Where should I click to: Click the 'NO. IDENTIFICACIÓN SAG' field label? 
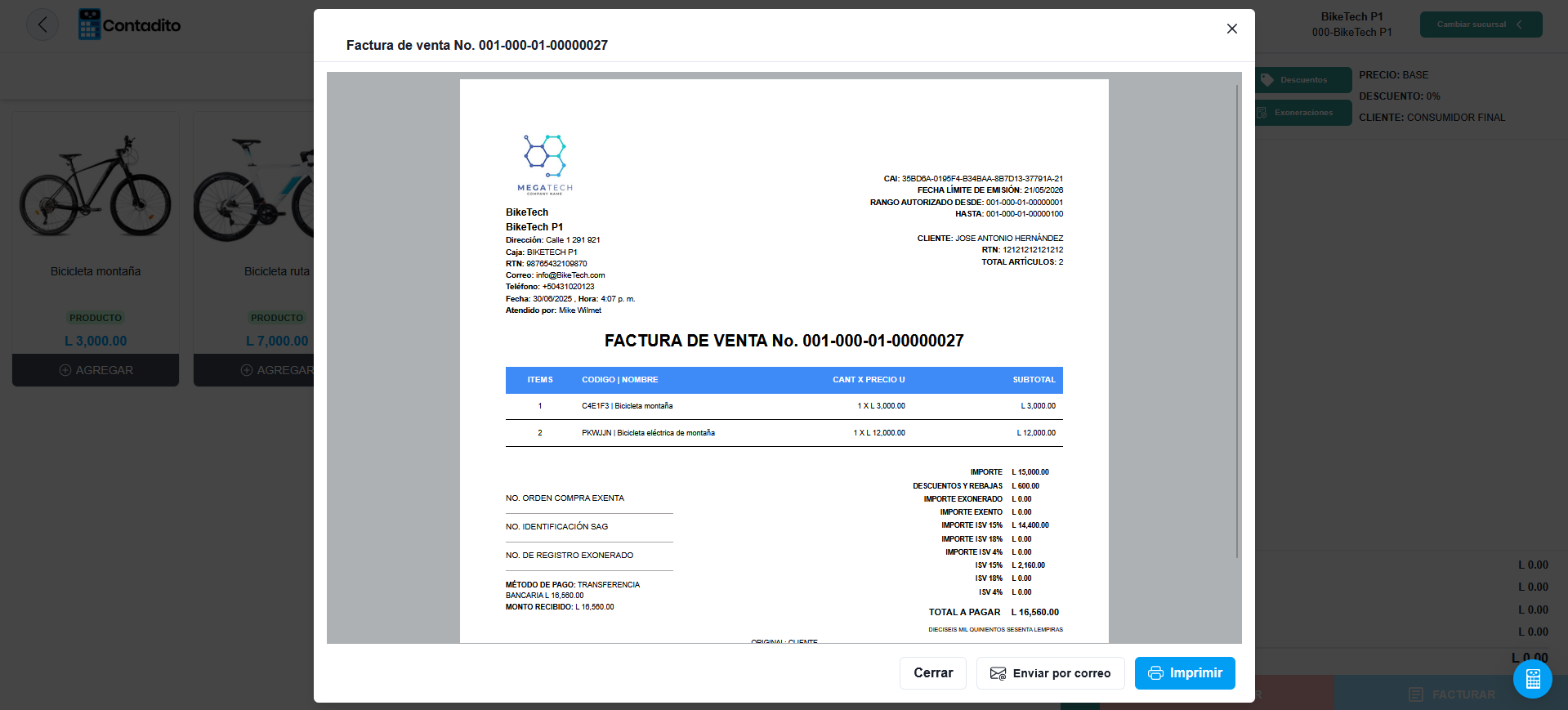(x=556, y=527)
